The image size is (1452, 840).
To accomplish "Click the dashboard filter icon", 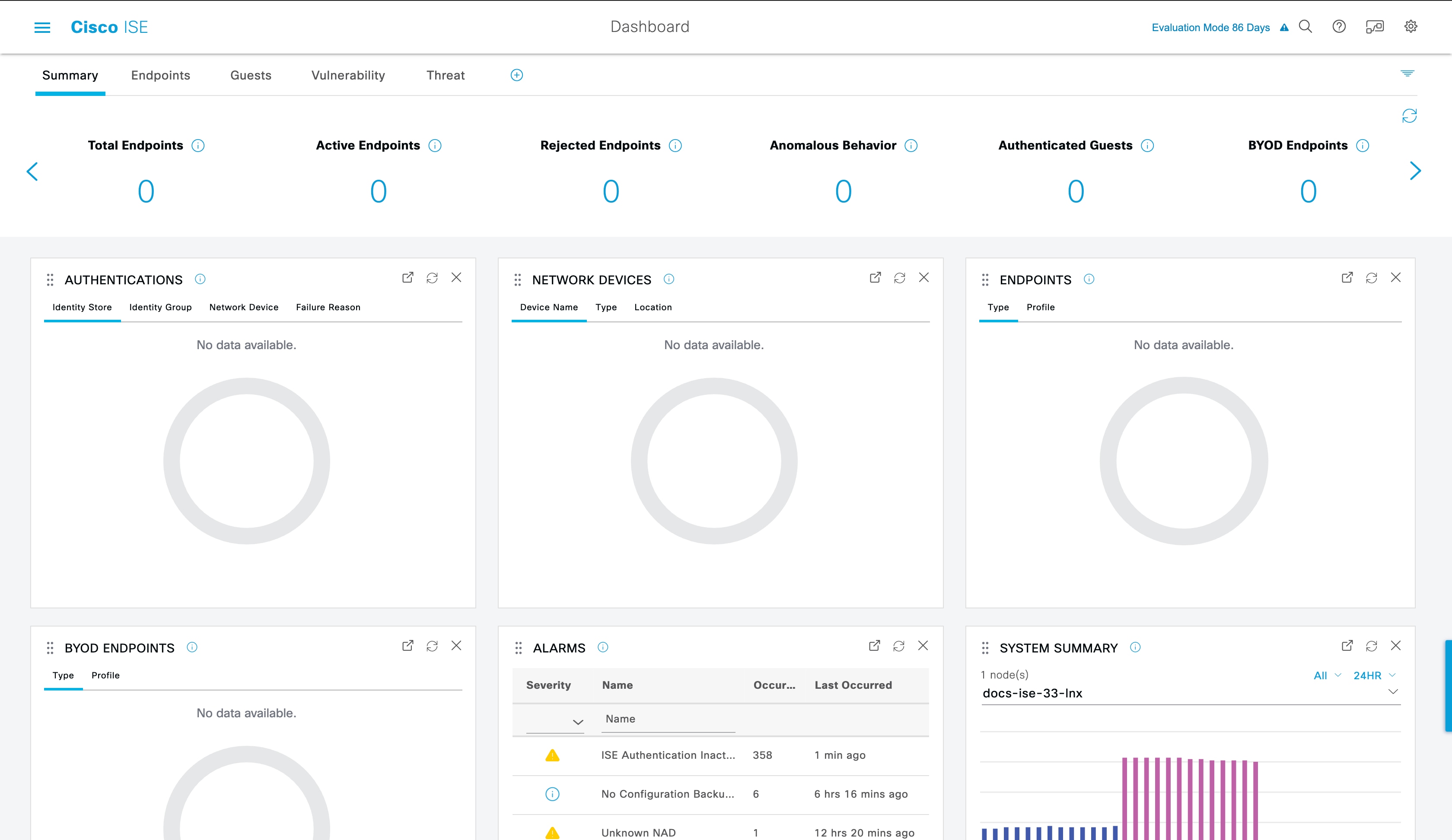I will (x=1408, y=74).
